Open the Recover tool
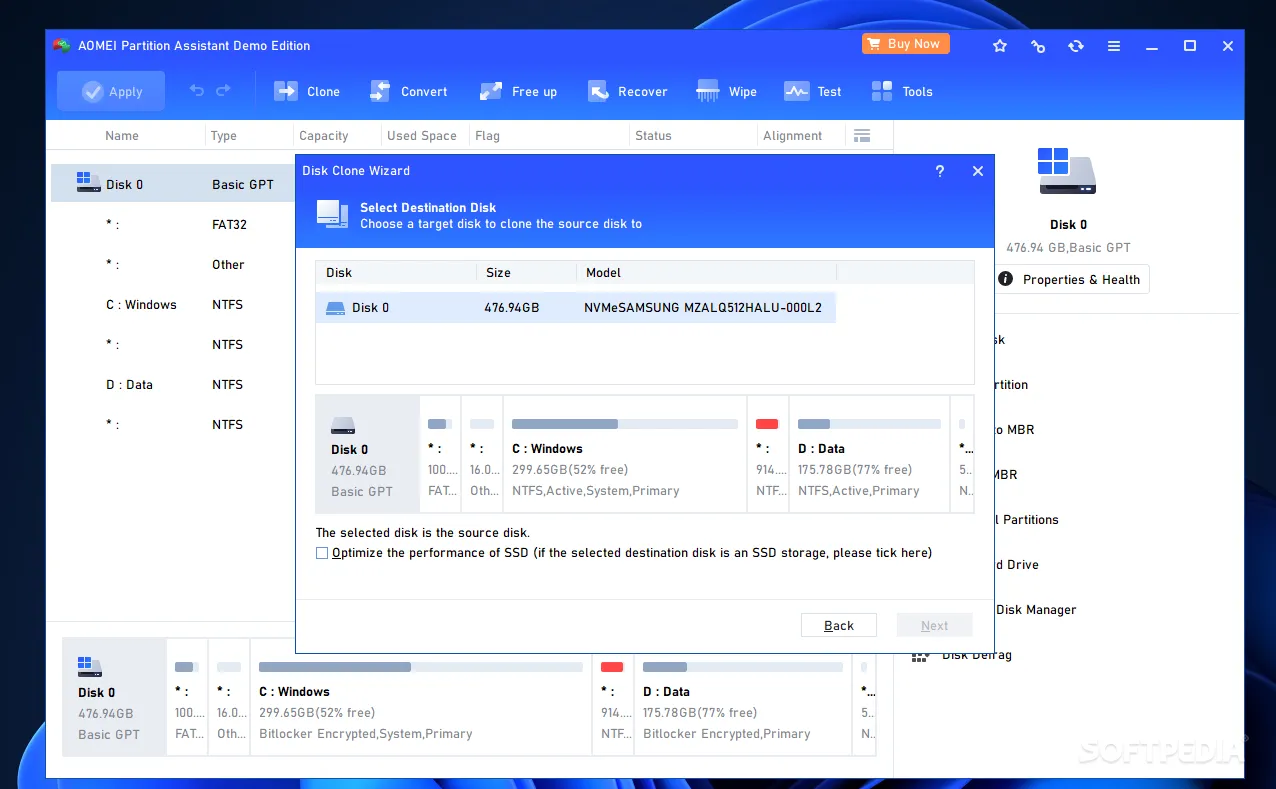The image size is (1276, 789). pyautogui.click(x=598, y=92)
